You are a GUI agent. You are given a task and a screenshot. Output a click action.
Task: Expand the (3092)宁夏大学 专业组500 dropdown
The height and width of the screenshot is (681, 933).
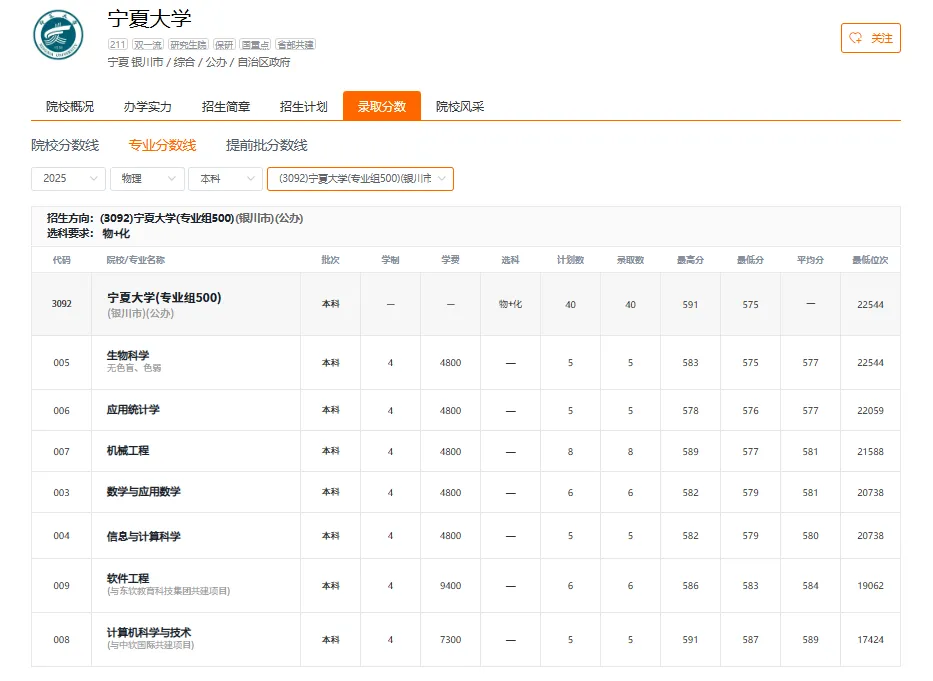360,179
